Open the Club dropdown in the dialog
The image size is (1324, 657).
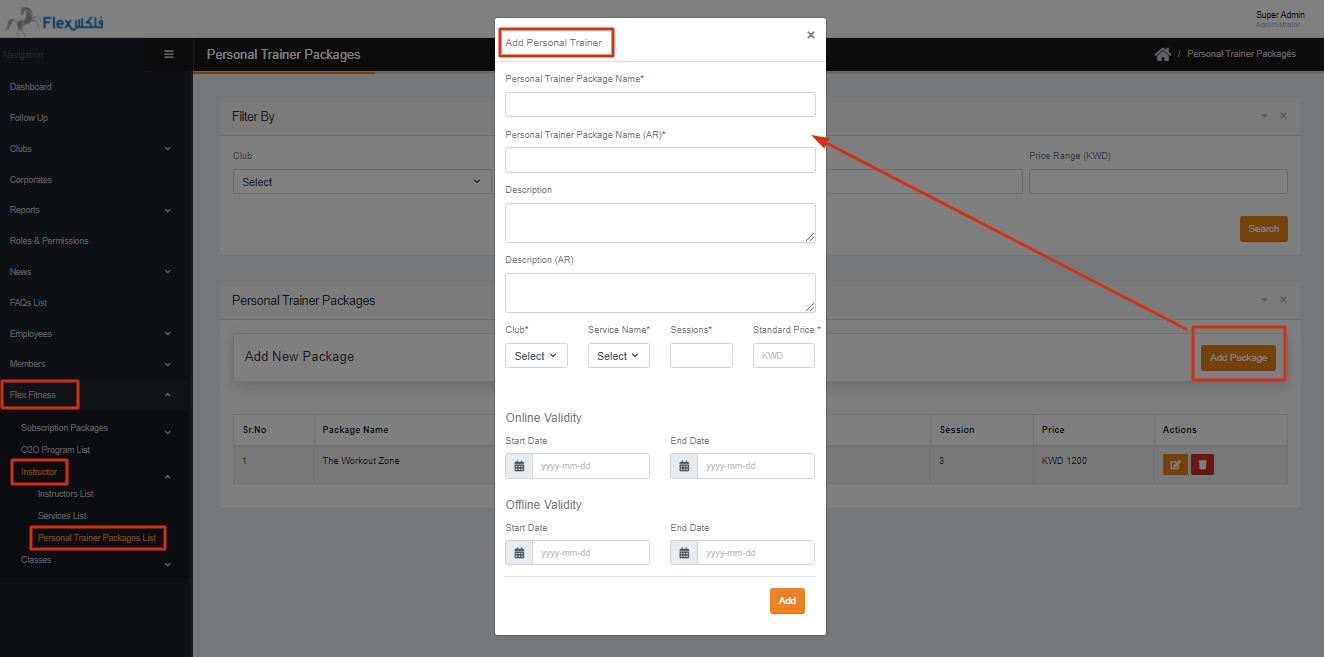coord(536,356)
